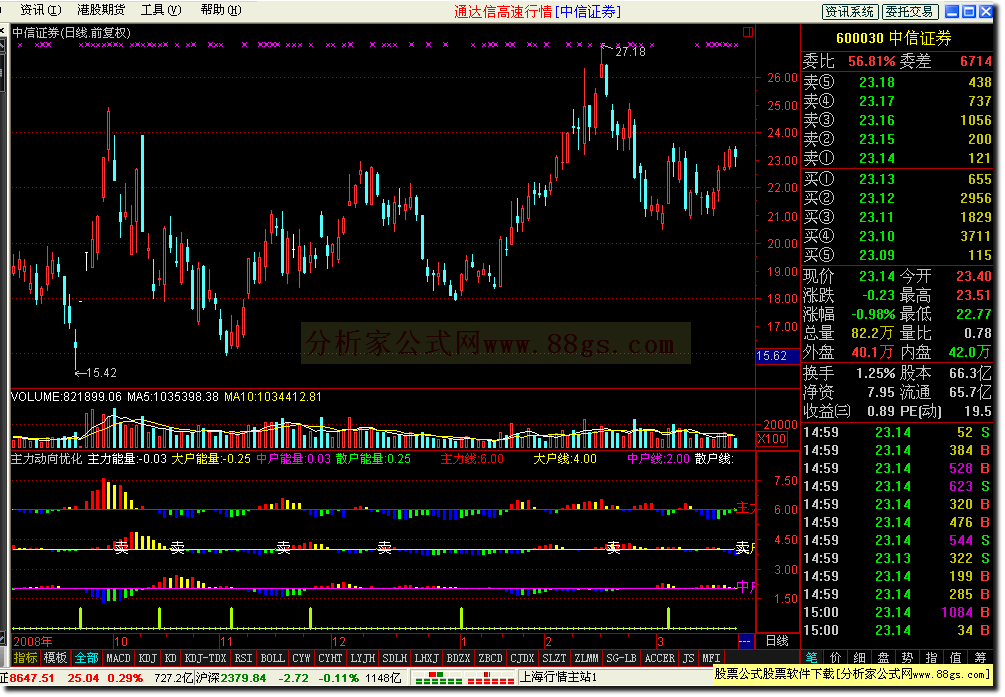
Task: Open the 港股期货 menu
Action: pyautogui.click(x=101, y=10)
